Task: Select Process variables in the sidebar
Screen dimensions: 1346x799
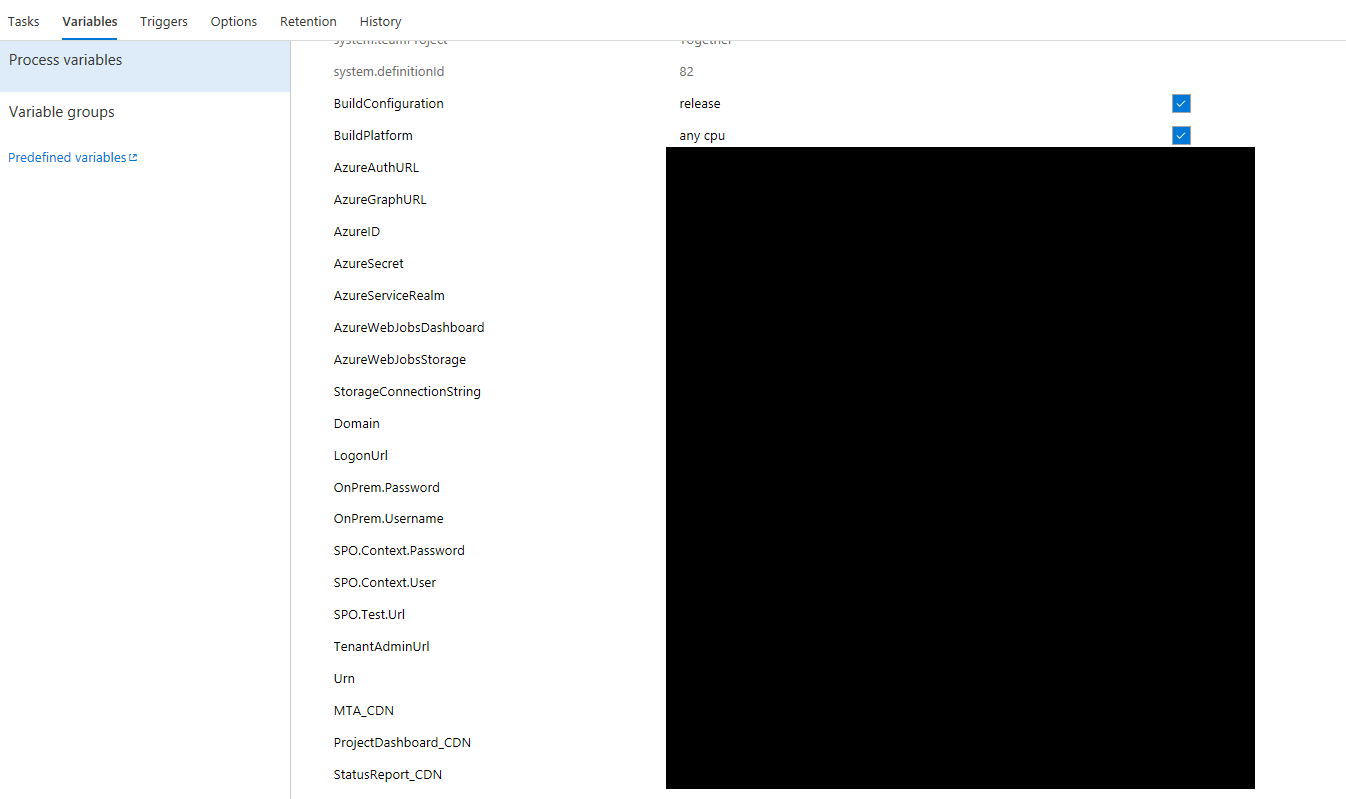Action: [65, 59]
